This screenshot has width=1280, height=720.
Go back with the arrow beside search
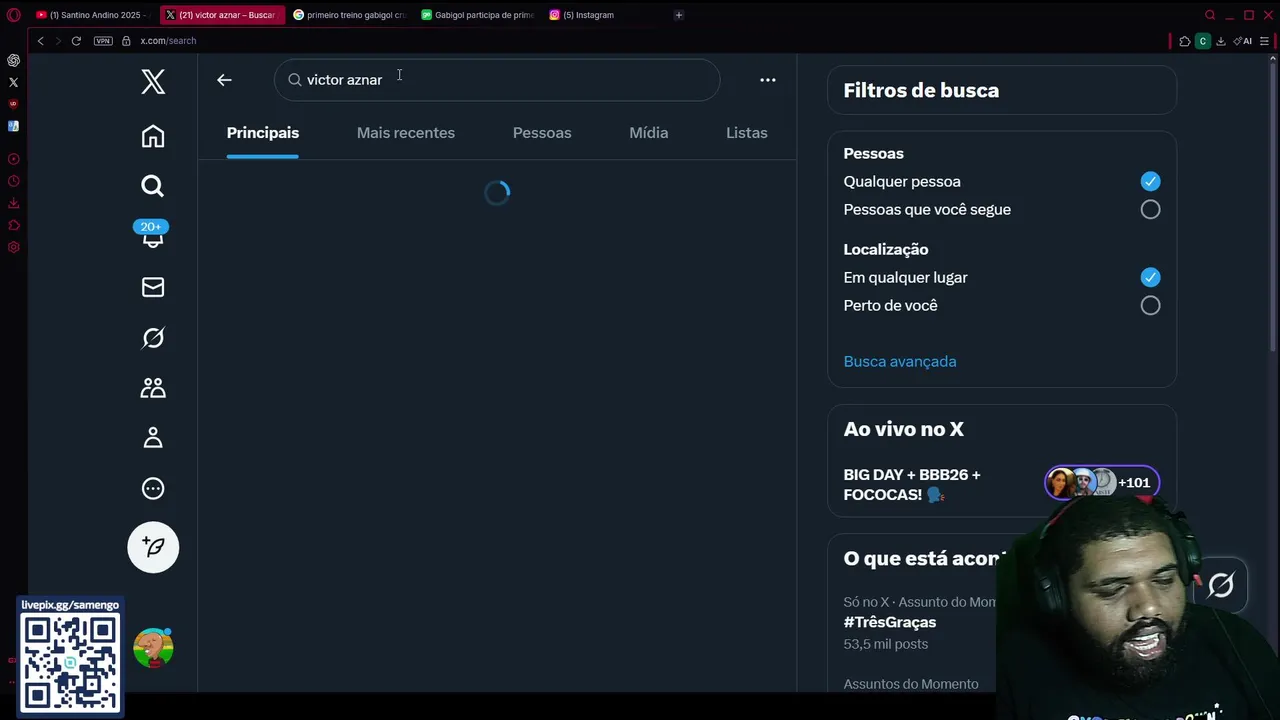(224, 80)
